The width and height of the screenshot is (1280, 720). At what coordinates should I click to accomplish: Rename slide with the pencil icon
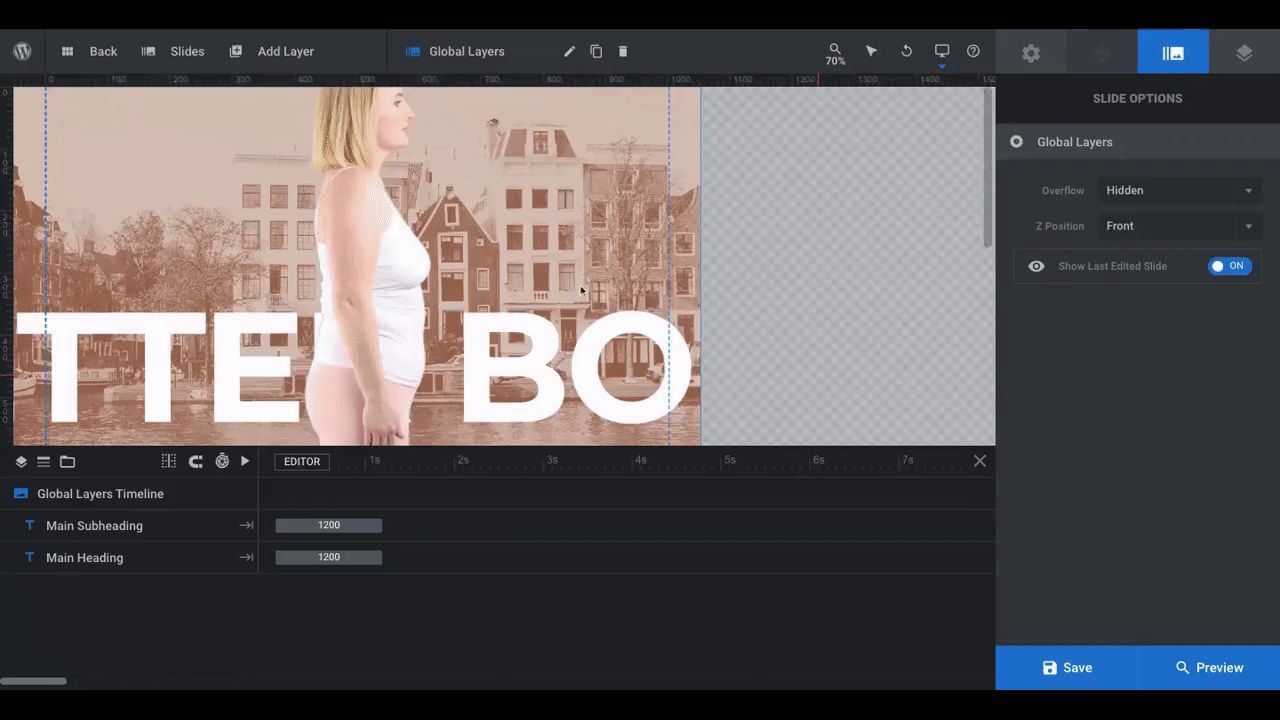[x=569, y=51]
